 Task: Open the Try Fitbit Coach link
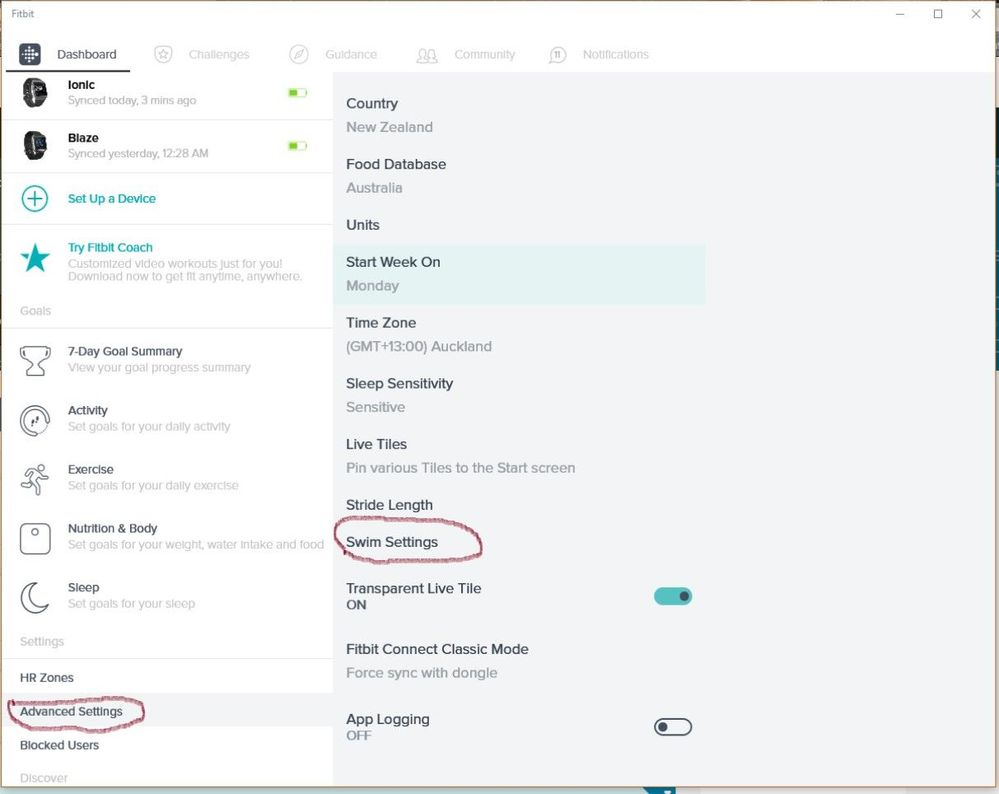tap(110, 247)
